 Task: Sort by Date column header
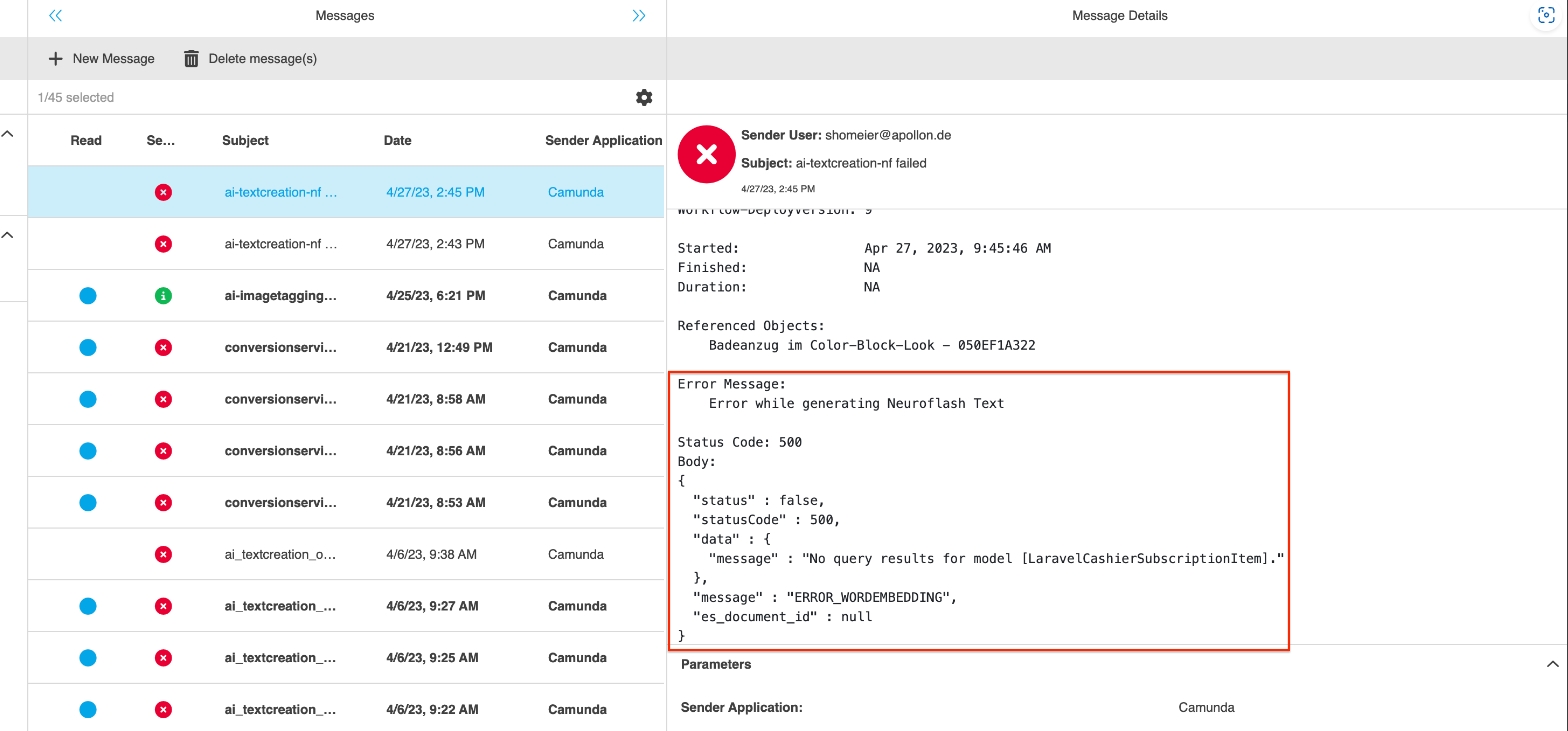click(x=397, y=140)
